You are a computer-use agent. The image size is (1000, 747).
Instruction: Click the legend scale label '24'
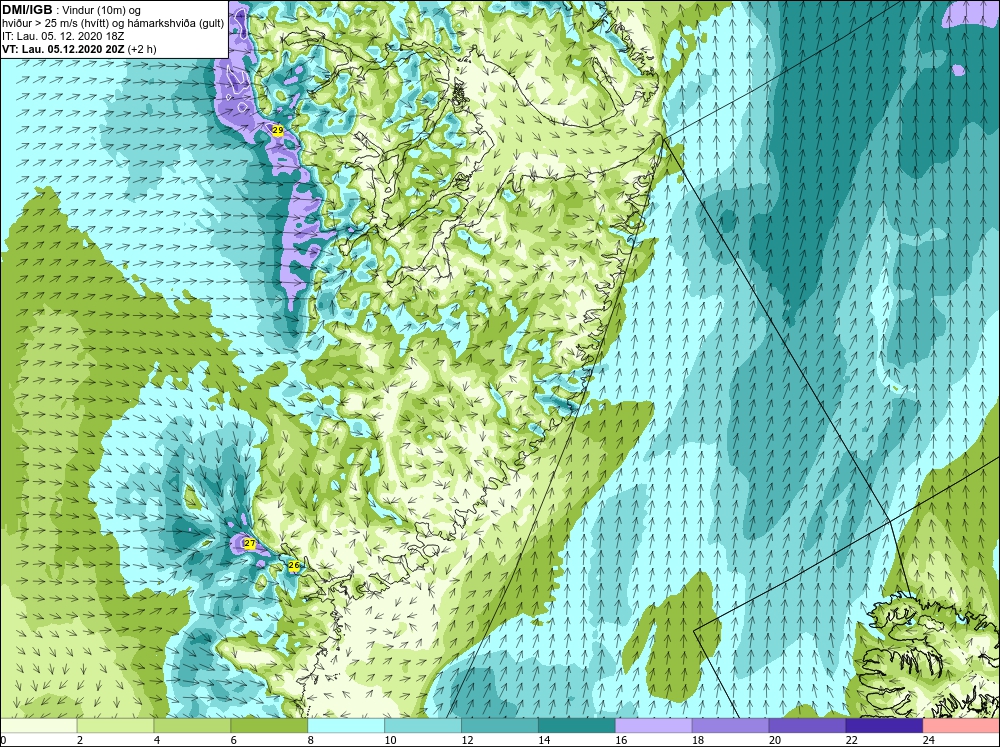point(929,740)
